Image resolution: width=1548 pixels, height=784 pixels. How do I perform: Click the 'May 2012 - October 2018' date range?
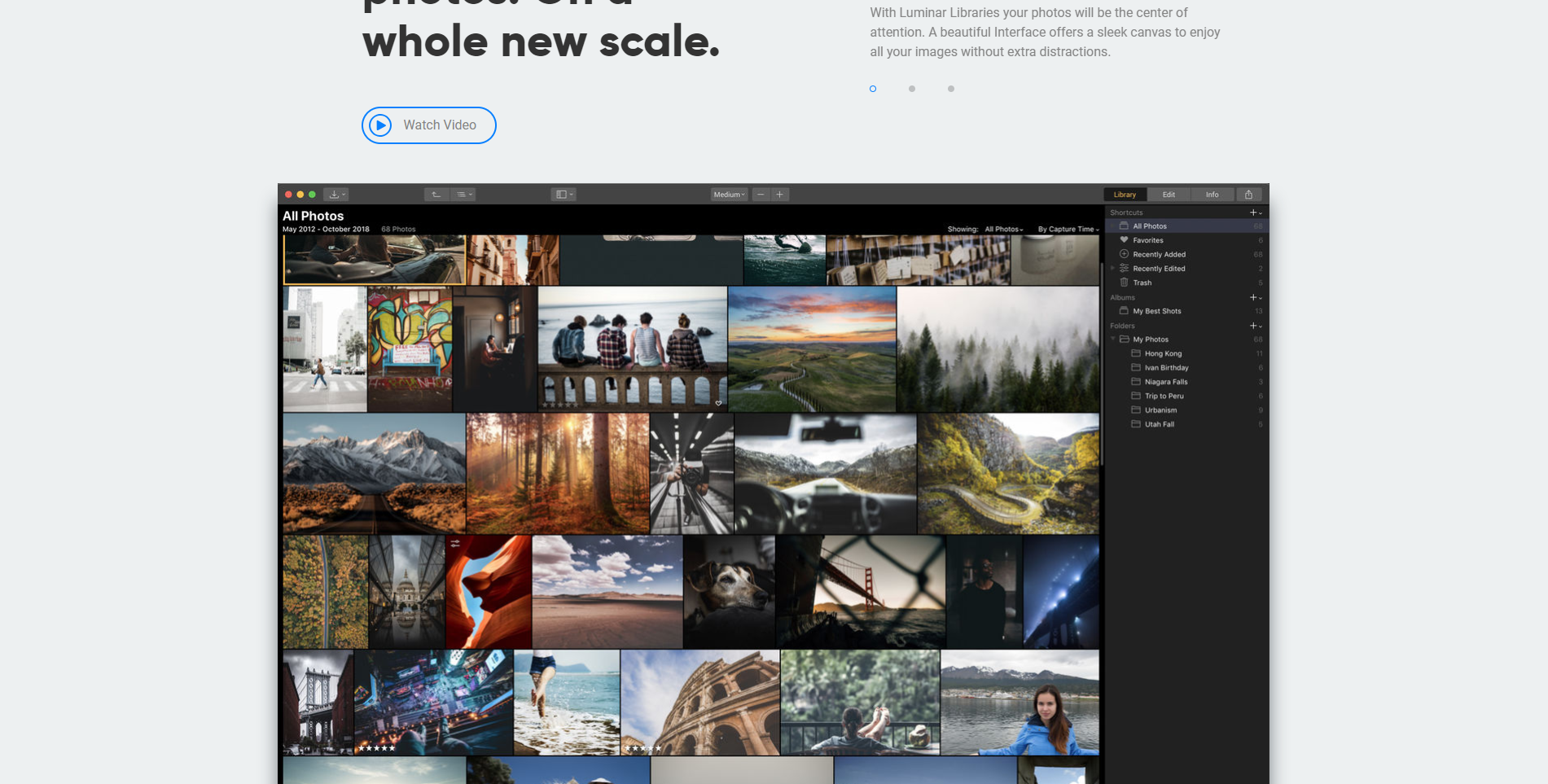(326, 230)
